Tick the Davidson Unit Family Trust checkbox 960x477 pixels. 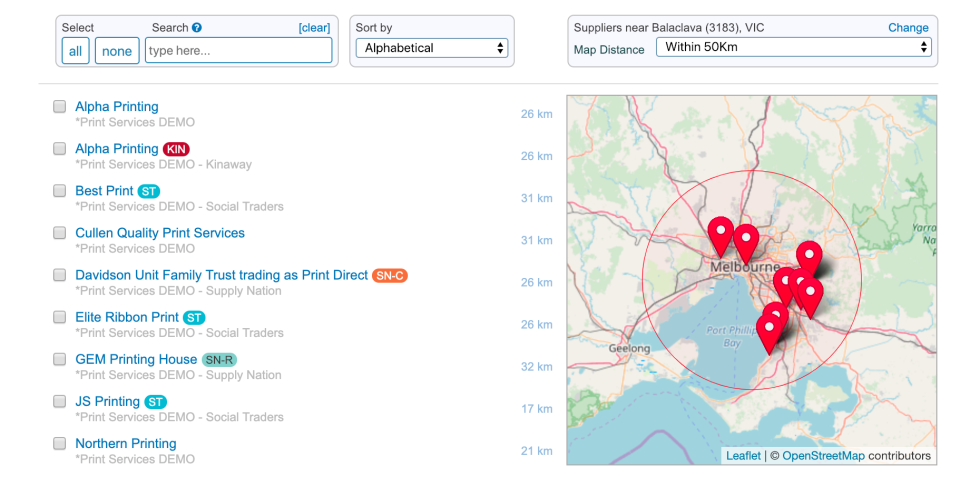coord(59,275)
